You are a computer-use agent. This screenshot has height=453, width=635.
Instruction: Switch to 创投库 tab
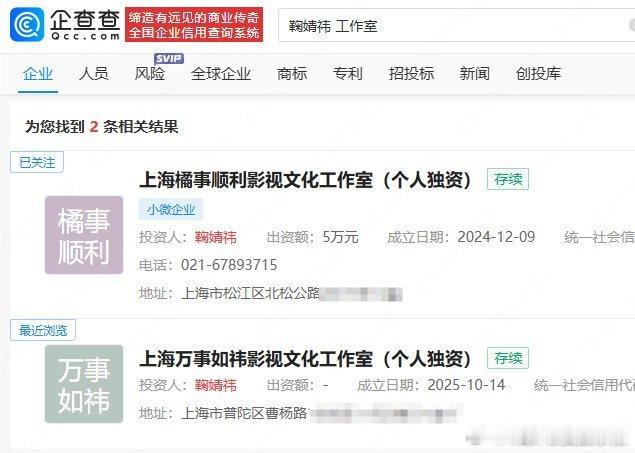point(538,74)
